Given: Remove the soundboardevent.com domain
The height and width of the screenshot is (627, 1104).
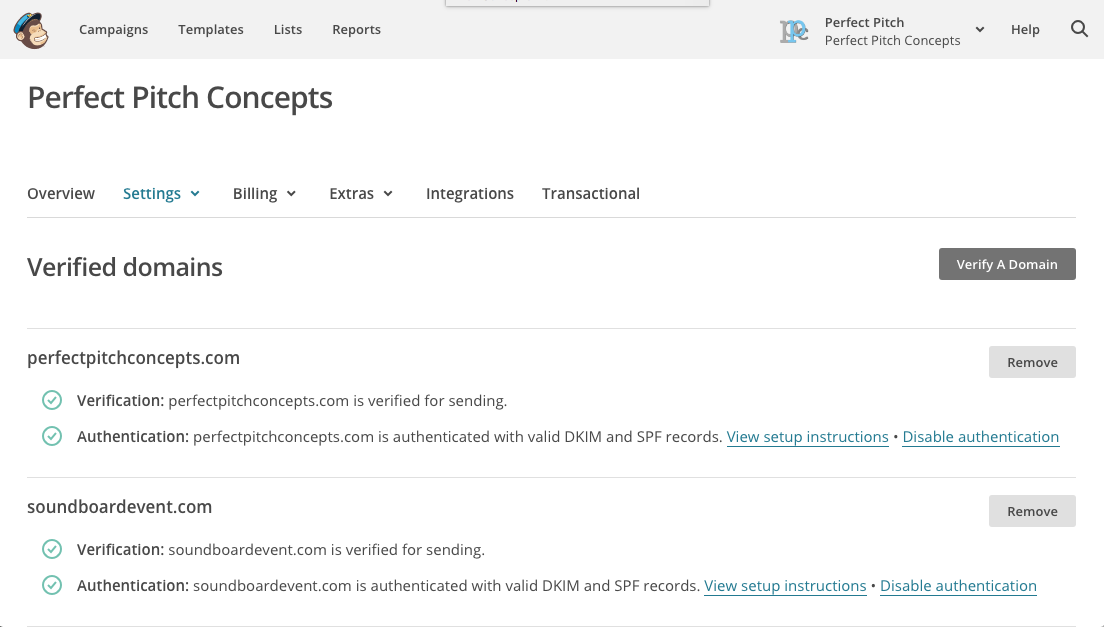Looking at the screenshot, I should point(1031,511).
